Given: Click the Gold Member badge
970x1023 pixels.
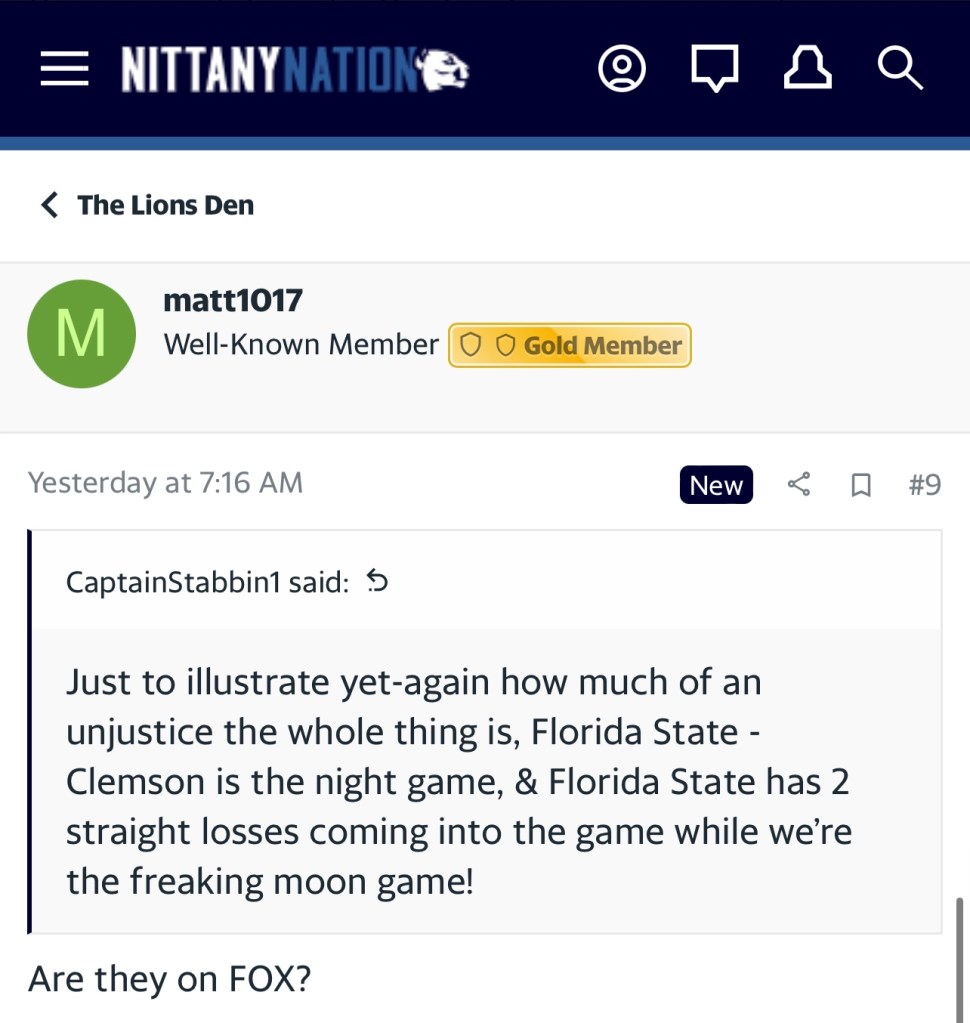Looking at the screenshot, I should [570, 345].
